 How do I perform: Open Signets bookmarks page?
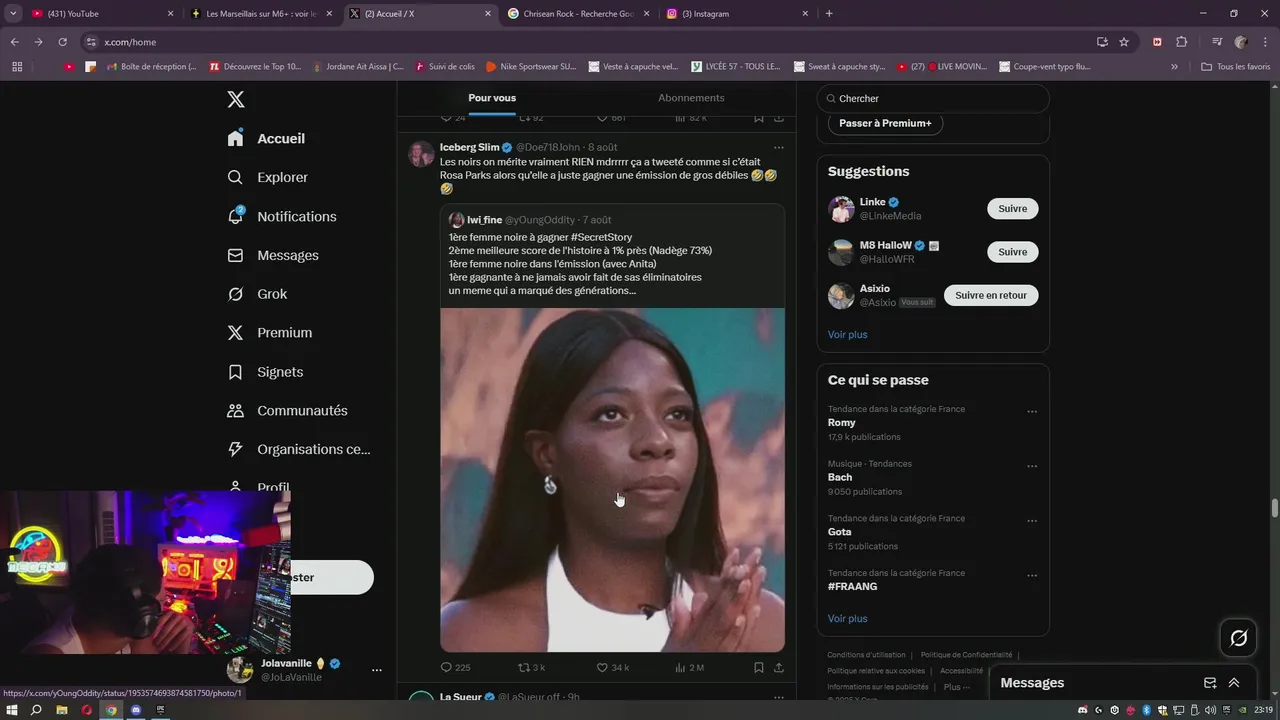click(x=265, y=371)
